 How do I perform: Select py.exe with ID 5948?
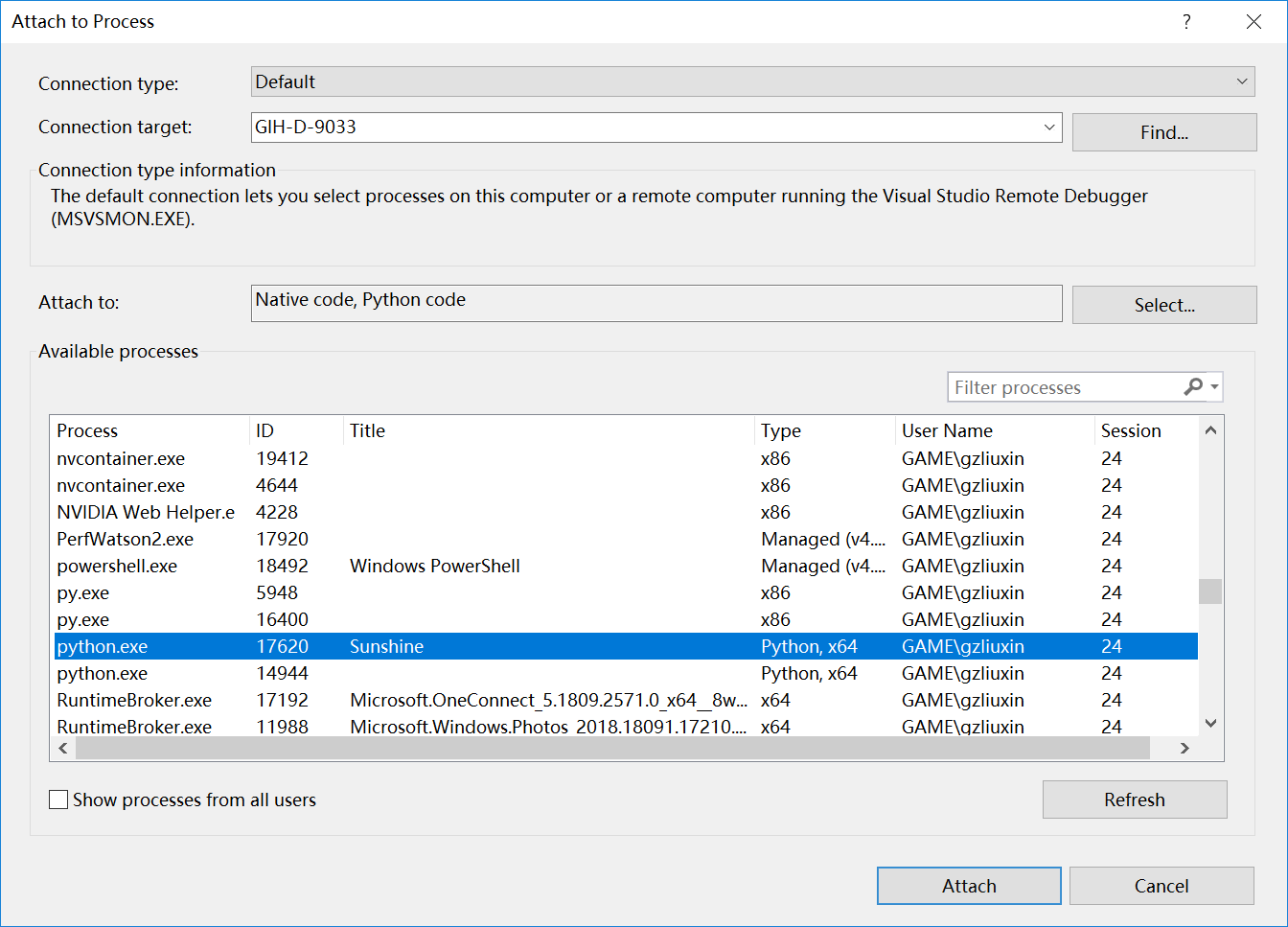[624, 592]
